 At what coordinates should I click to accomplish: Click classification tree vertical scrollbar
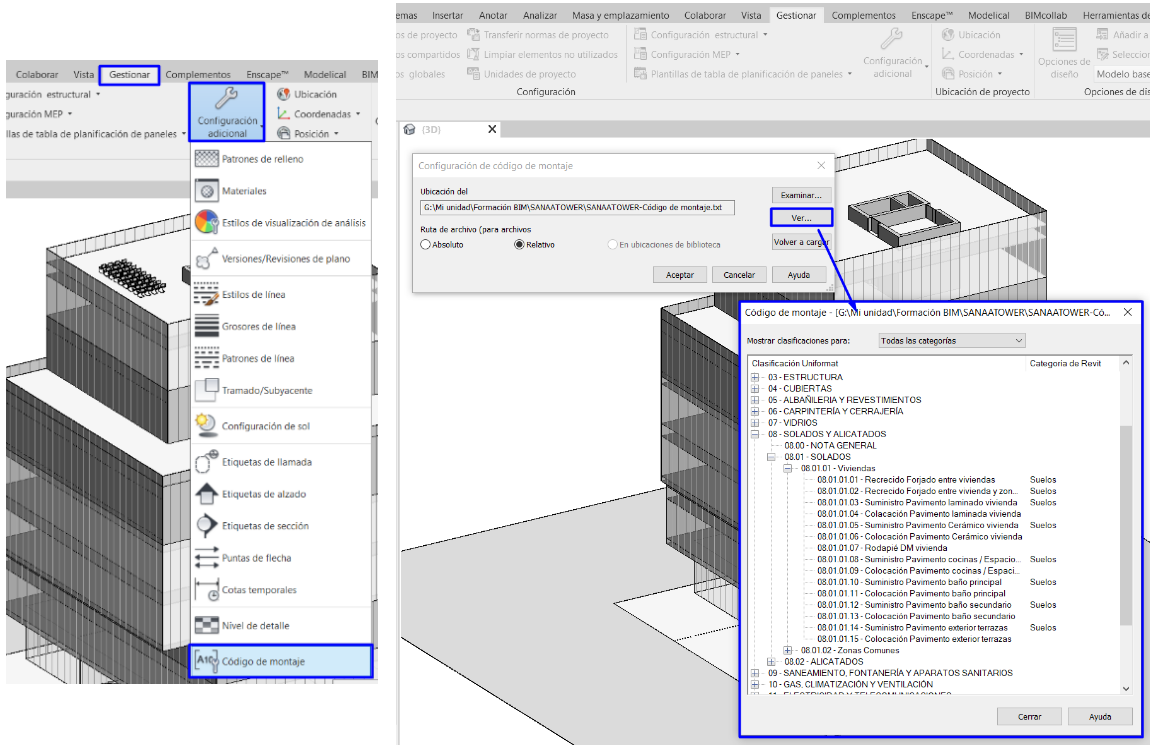(x=1126, y=525)
